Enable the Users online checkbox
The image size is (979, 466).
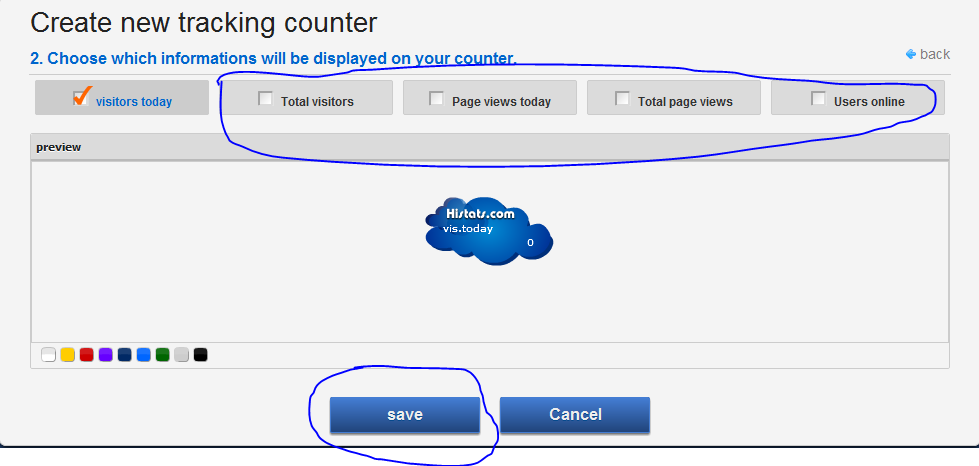[x=818, y=98]
